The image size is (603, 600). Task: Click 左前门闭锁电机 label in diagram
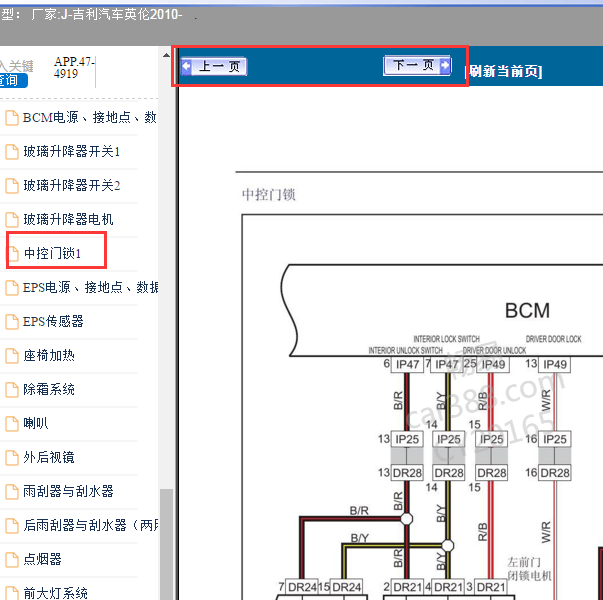coord(529,569)
